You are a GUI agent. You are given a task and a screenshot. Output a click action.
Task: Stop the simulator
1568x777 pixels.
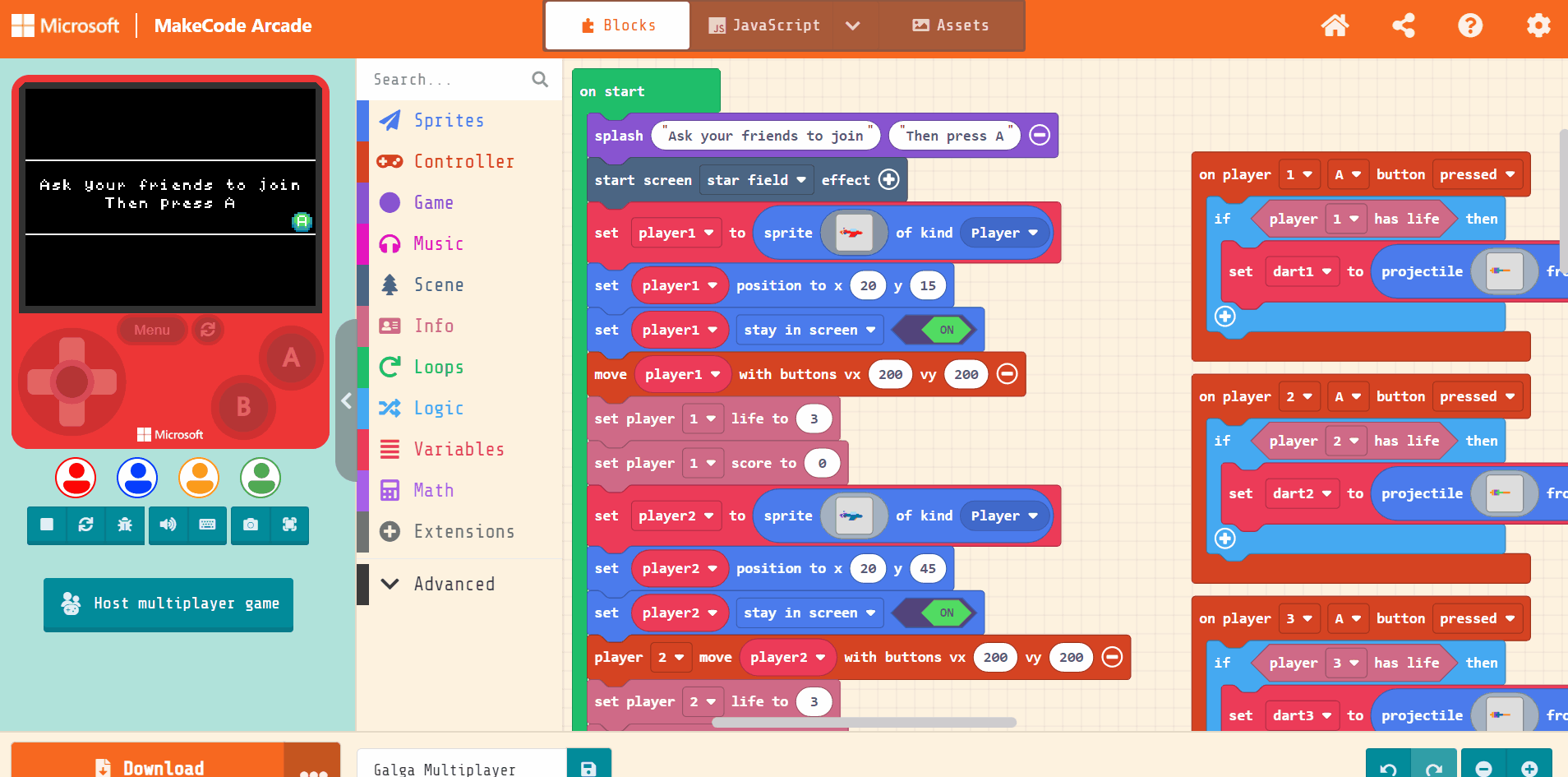click(47, 525)
